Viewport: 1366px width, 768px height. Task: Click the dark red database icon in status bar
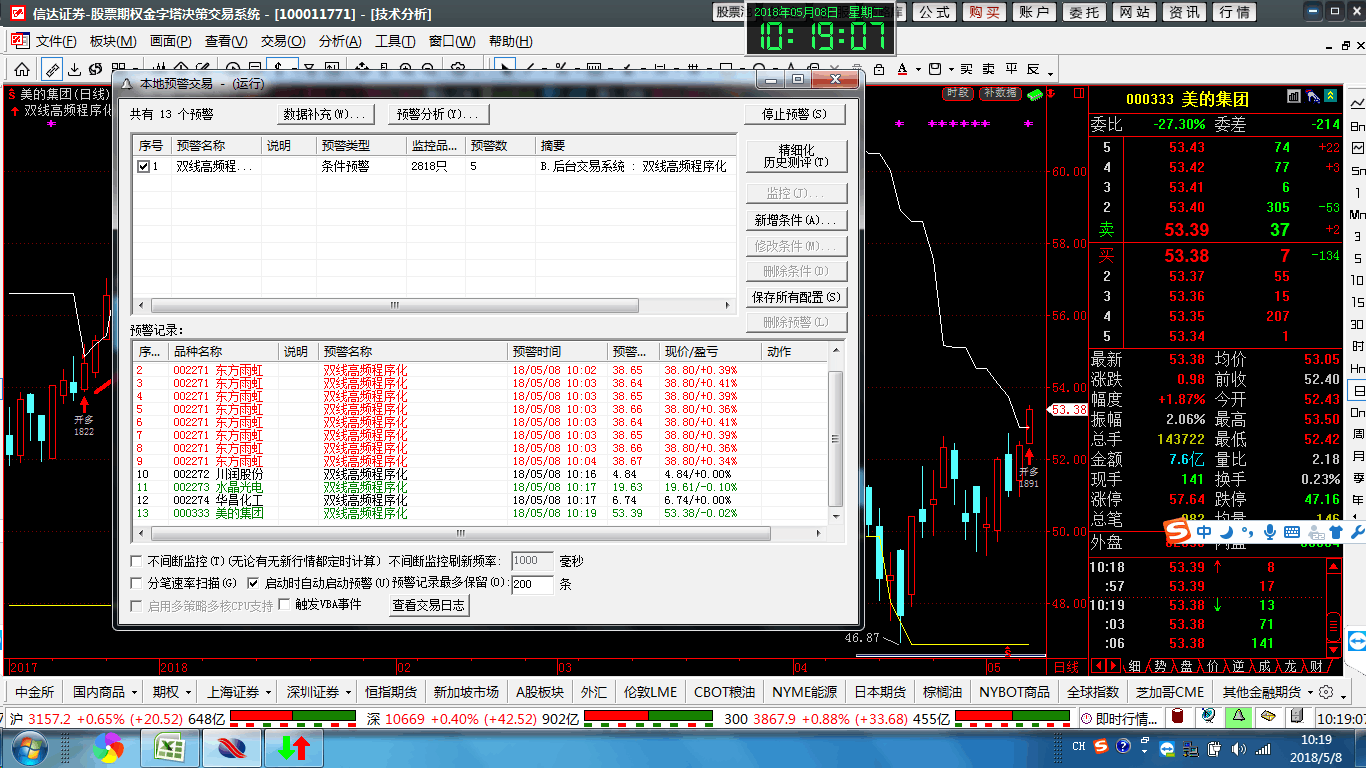pyautogui.click(x=1178, y=717)
